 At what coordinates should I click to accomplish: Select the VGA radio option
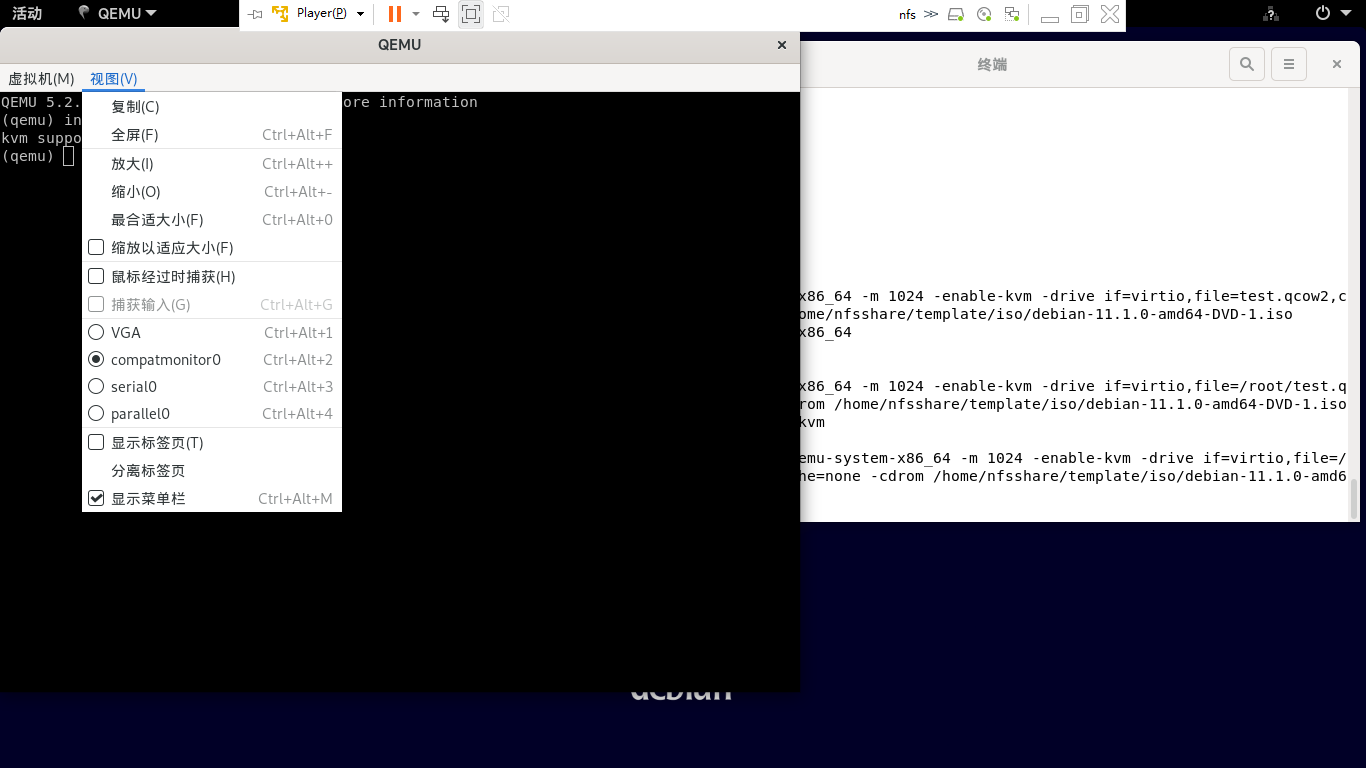coord(96,332)
